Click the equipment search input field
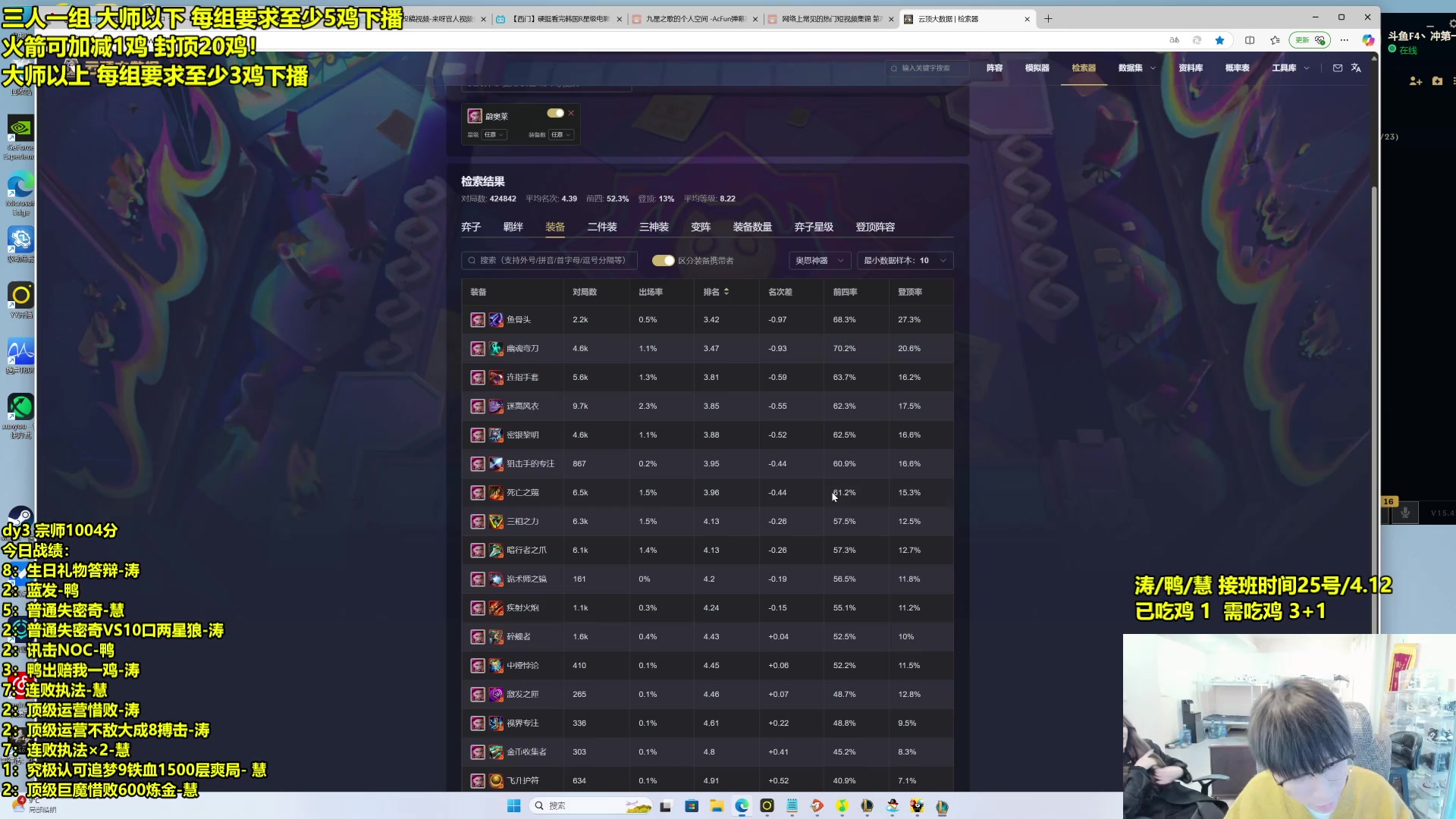Image resolution: width=1456 pixels, height=819 pixels. click(x=549, y=261)
